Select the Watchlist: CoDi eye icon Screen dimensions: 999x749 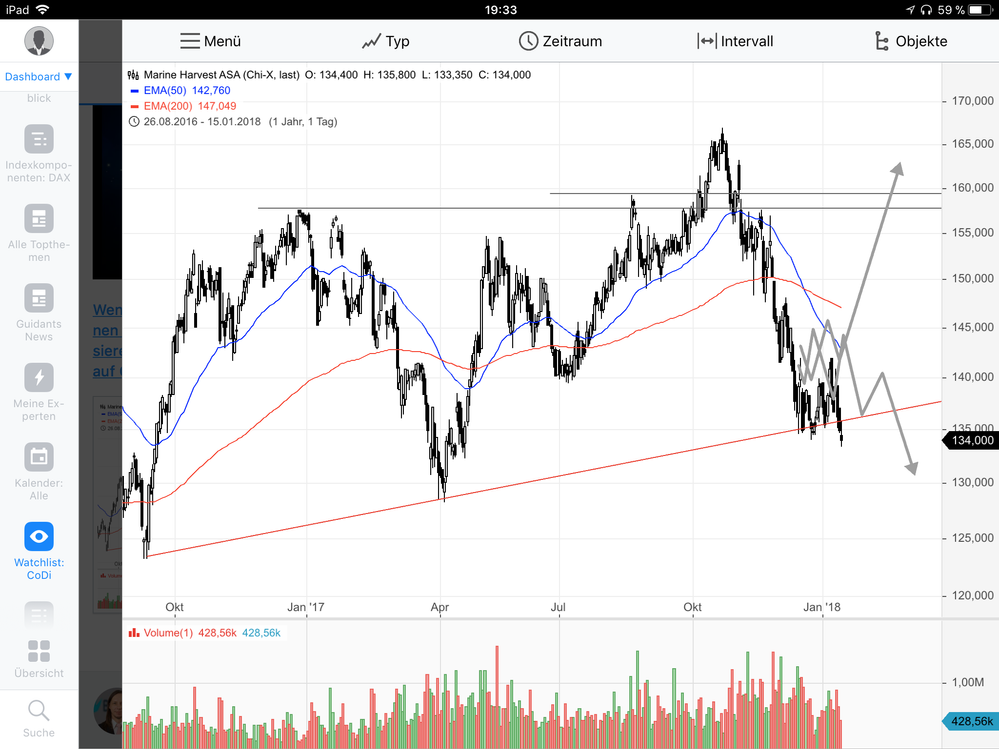(x=38, y=537)
